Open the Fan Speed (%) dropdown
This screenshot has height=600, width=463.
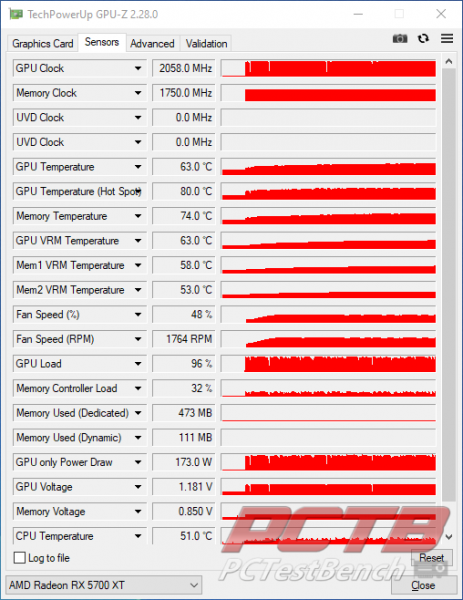click(x=138, y=315)
